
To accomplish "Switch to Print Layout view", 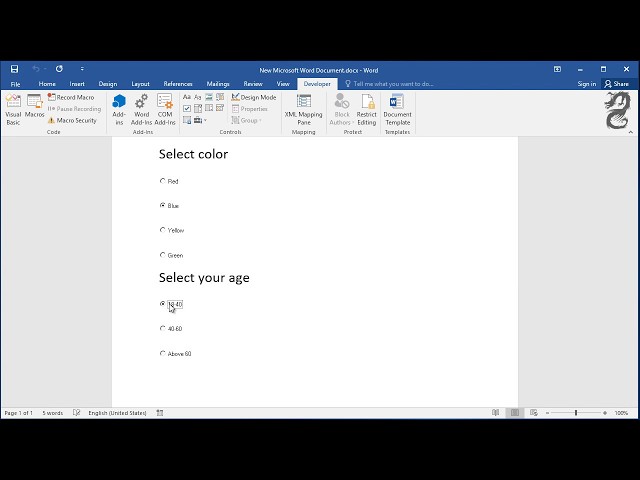I will (515, 413).
